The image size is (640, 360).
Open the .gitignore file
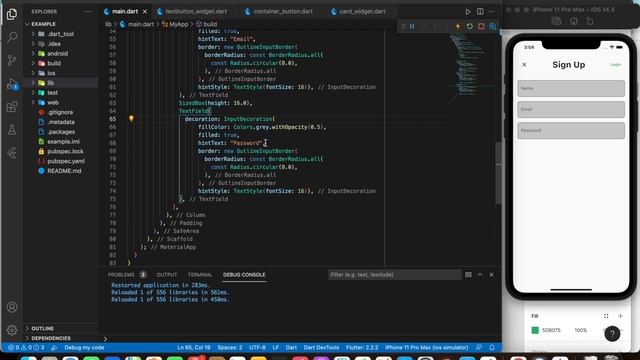point(60,112)
